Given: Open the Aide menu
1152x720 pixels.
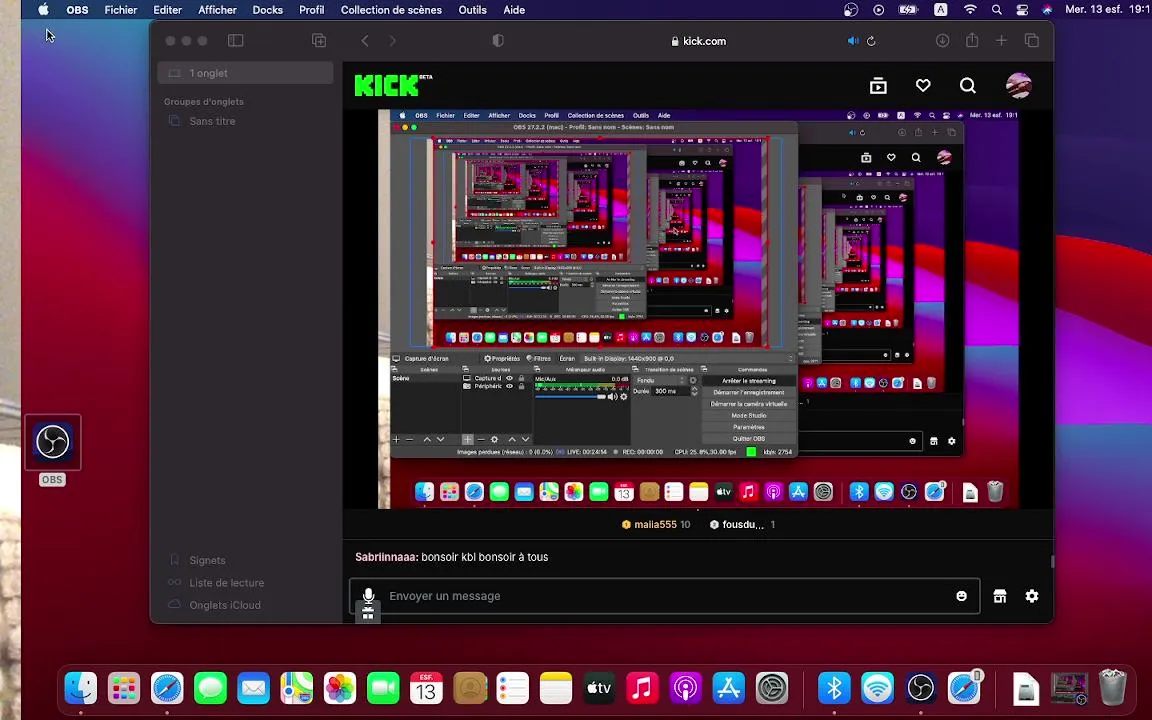Looking at the screenshot, I should [x=514, y=10].
